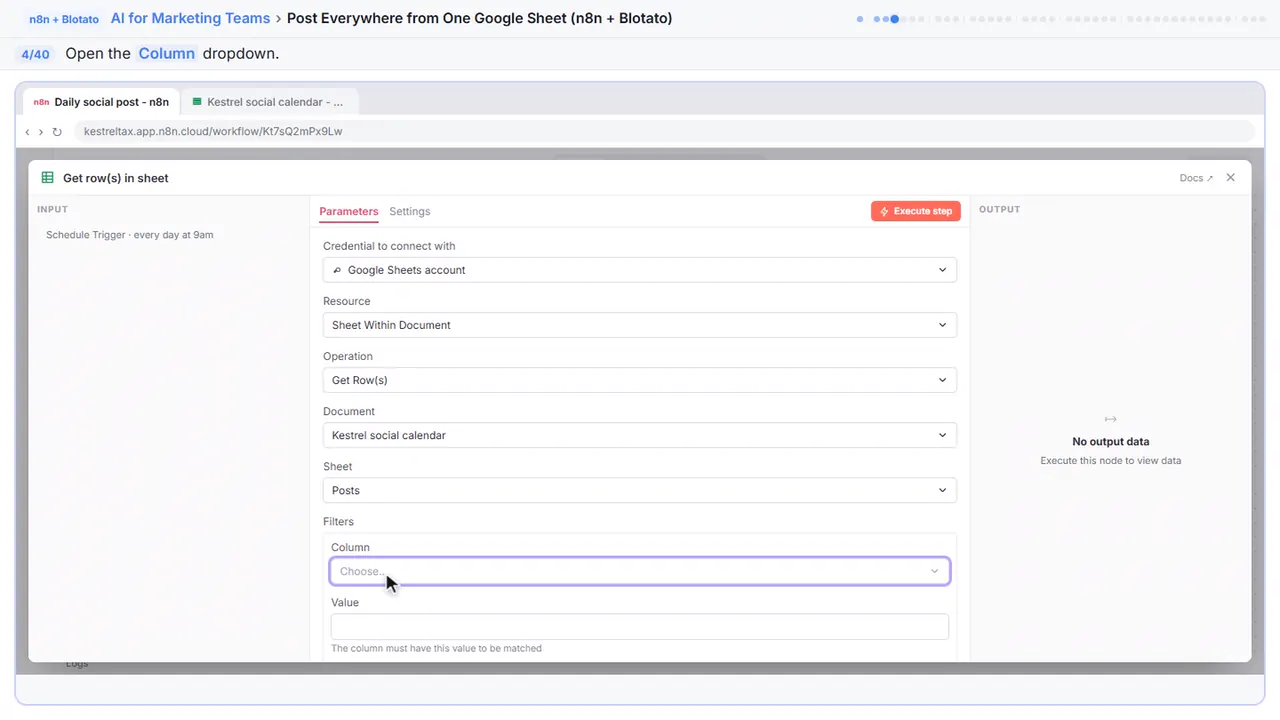
Task: Click the Get row(s) in sheet title
Action: (x=116, y=178)
